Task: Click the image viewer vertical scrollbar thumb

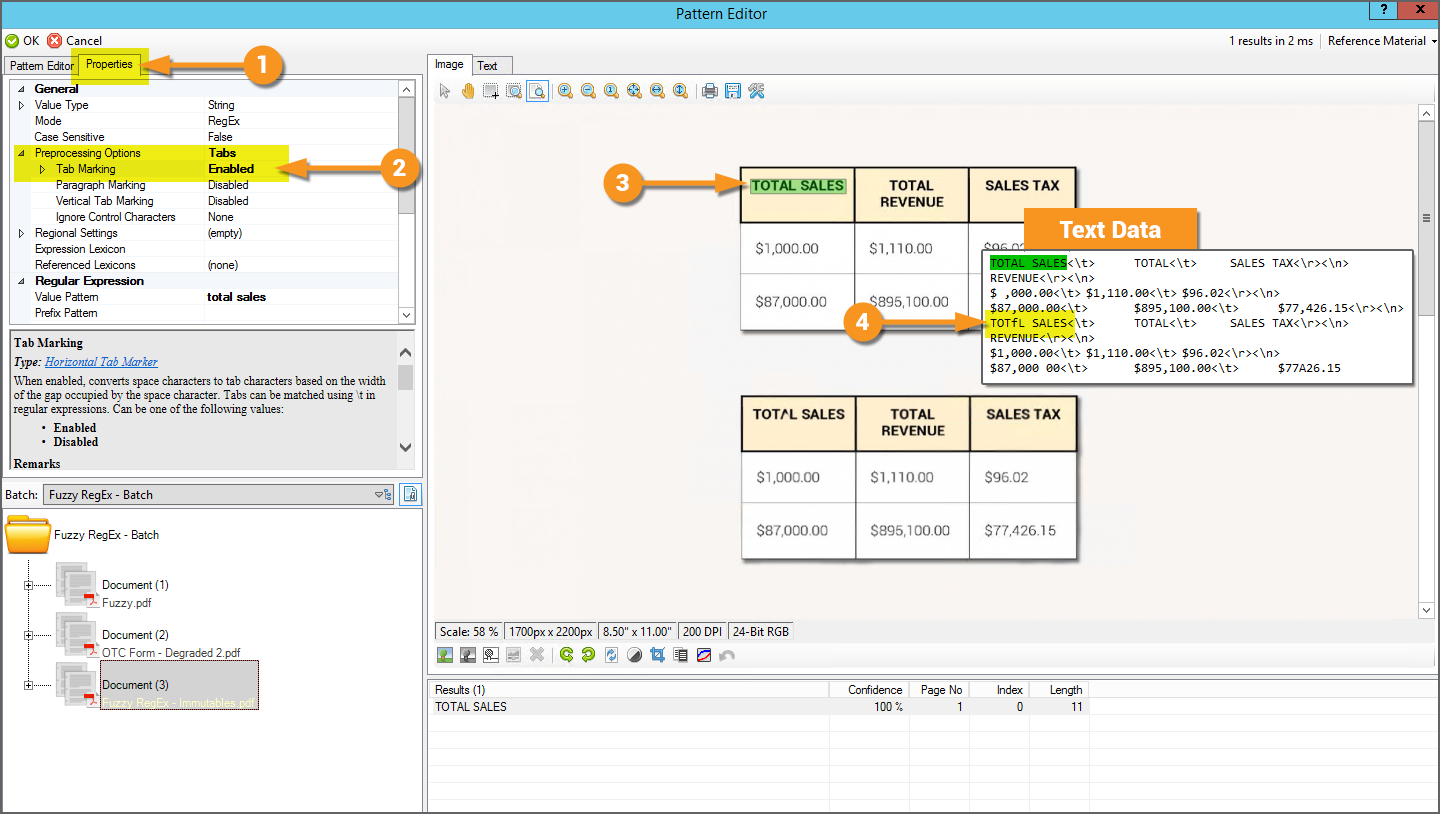Action: (x=1427, y=218)
